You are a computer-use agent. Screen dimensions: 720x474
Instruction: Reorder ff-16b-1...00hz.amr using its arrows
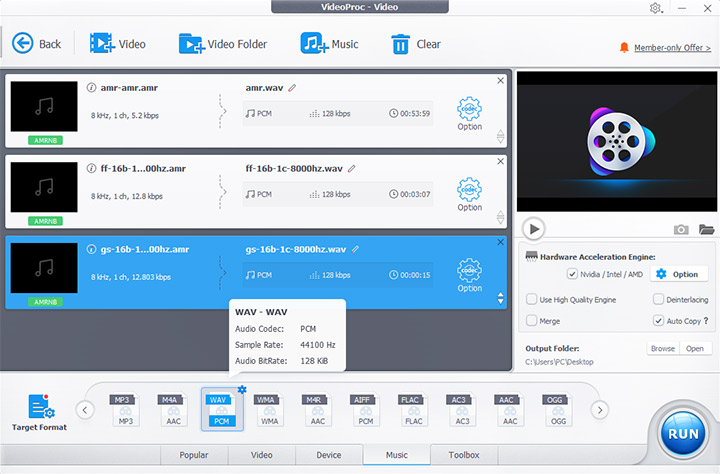click(x=501, y=217)
